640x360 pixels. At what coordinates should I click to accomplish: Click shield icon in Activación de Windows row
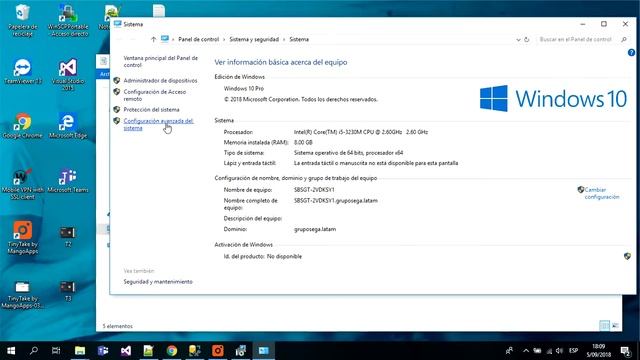[x=627, y=256]
